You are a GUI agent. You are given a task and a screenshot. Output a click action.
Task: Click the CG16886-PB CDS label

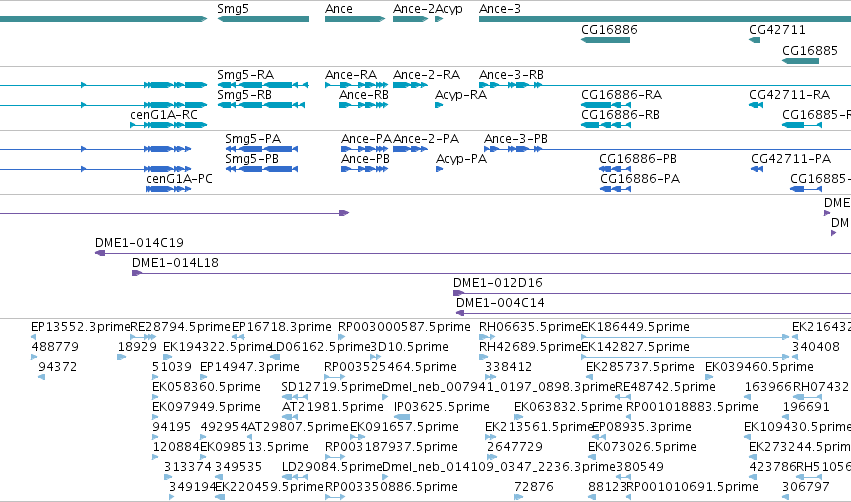(638, 159)
